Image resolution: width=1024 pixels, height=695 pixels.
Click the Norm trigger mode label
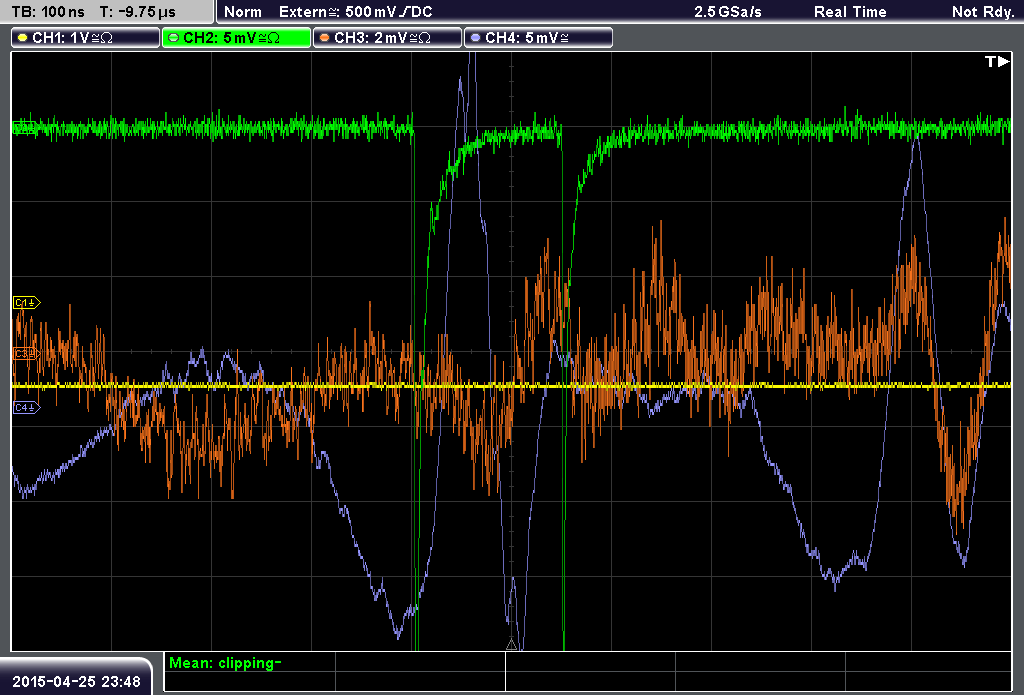coord(243,12)
